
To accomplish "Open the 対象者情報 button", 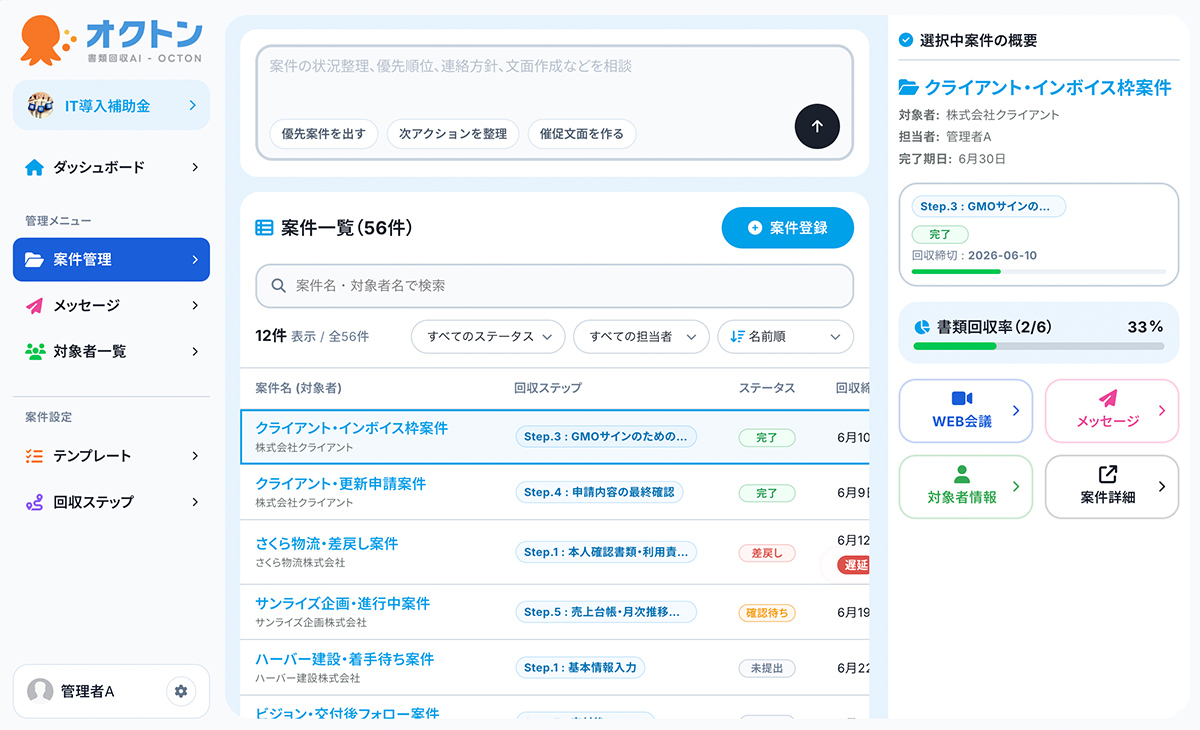I will [966, 487].
